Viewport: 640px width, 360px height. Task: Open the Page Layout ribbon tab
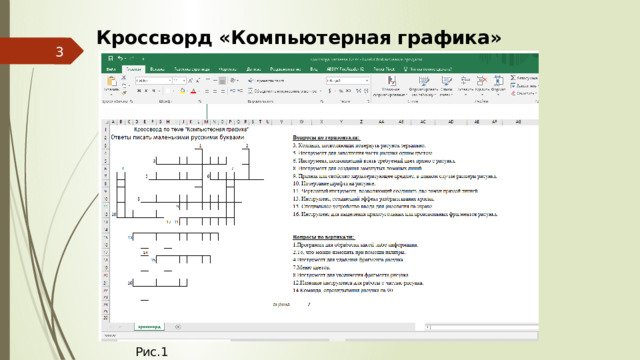coord(192,69)
